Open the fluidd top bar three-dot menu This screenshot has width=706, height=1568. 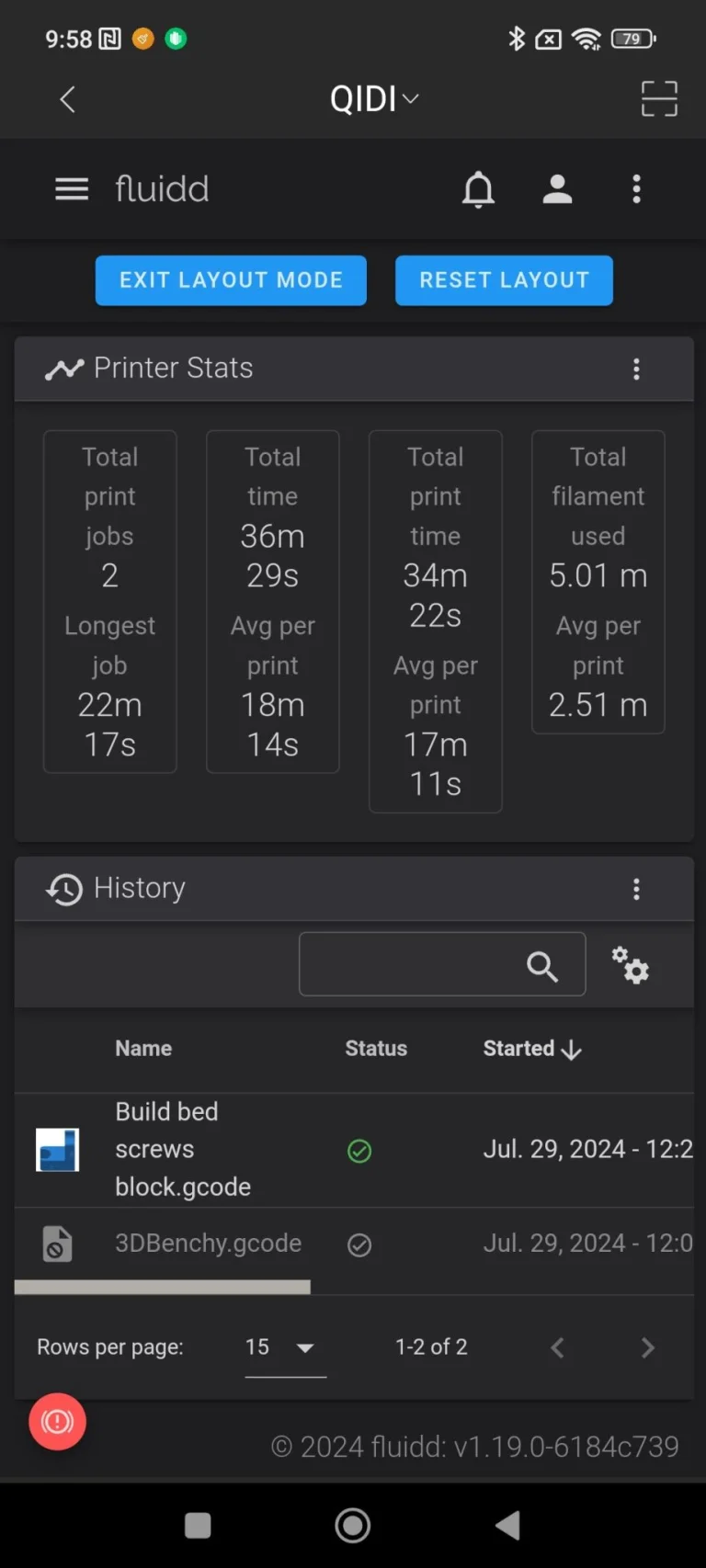pyautogui.click(x=636, y=189)
